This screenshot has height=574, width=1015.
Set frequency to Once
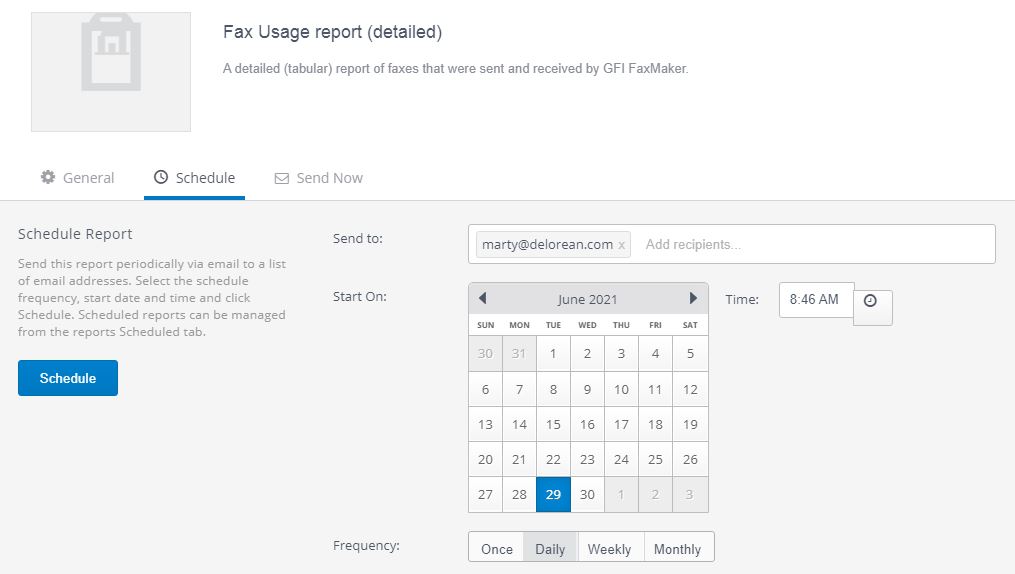coord(496,549)
